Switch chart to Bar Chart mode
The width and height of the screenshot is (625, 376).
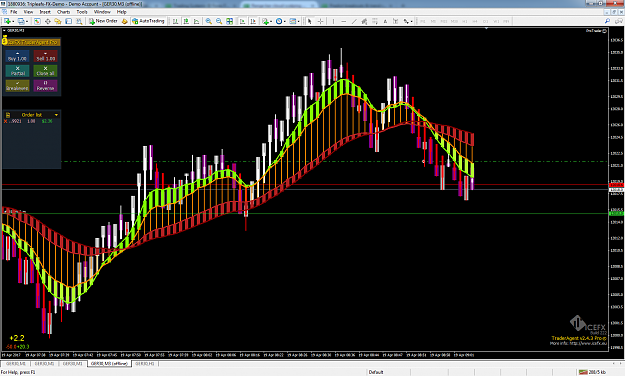175,21
